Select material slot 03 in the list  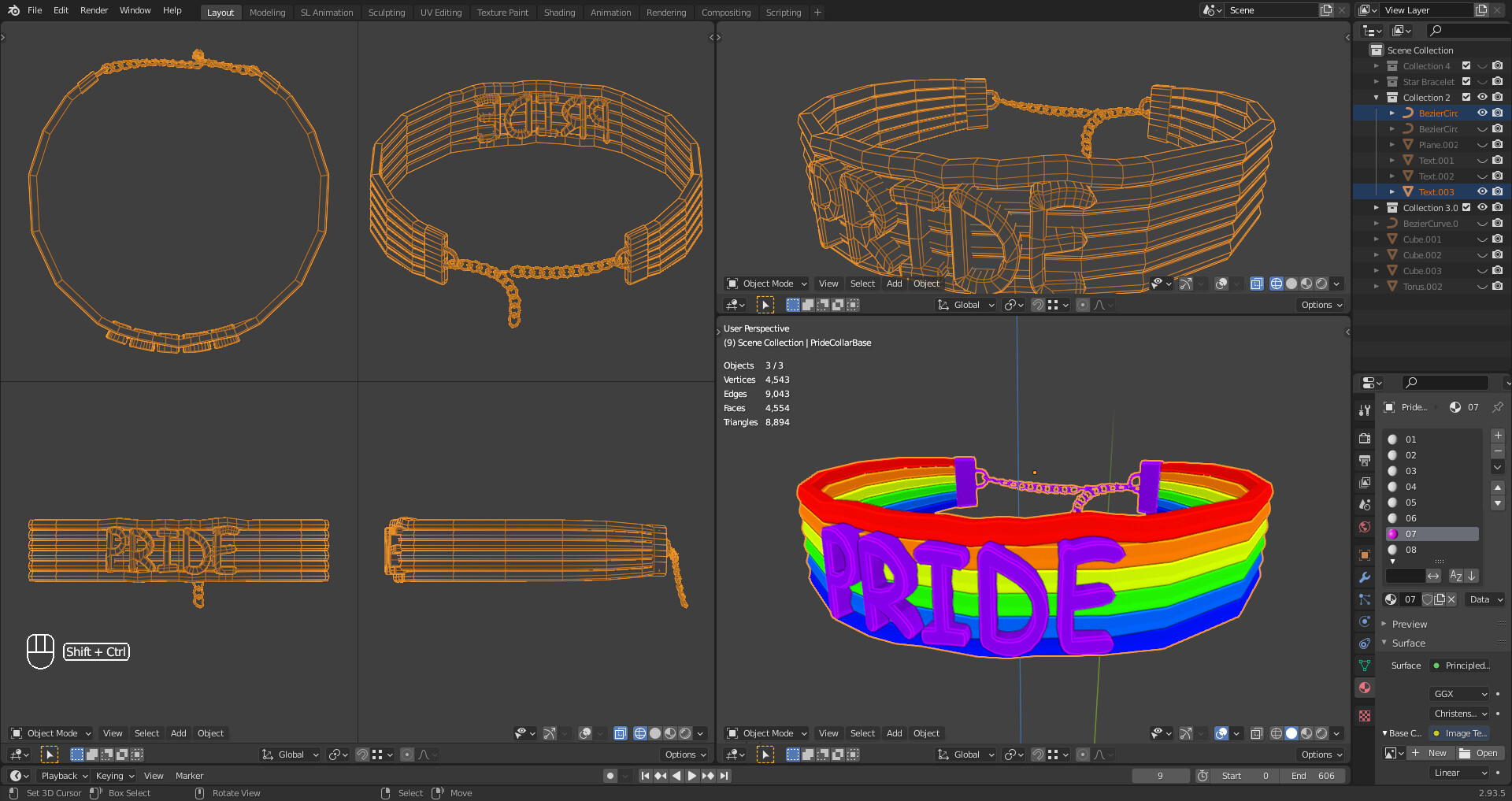pos(1410,470)
